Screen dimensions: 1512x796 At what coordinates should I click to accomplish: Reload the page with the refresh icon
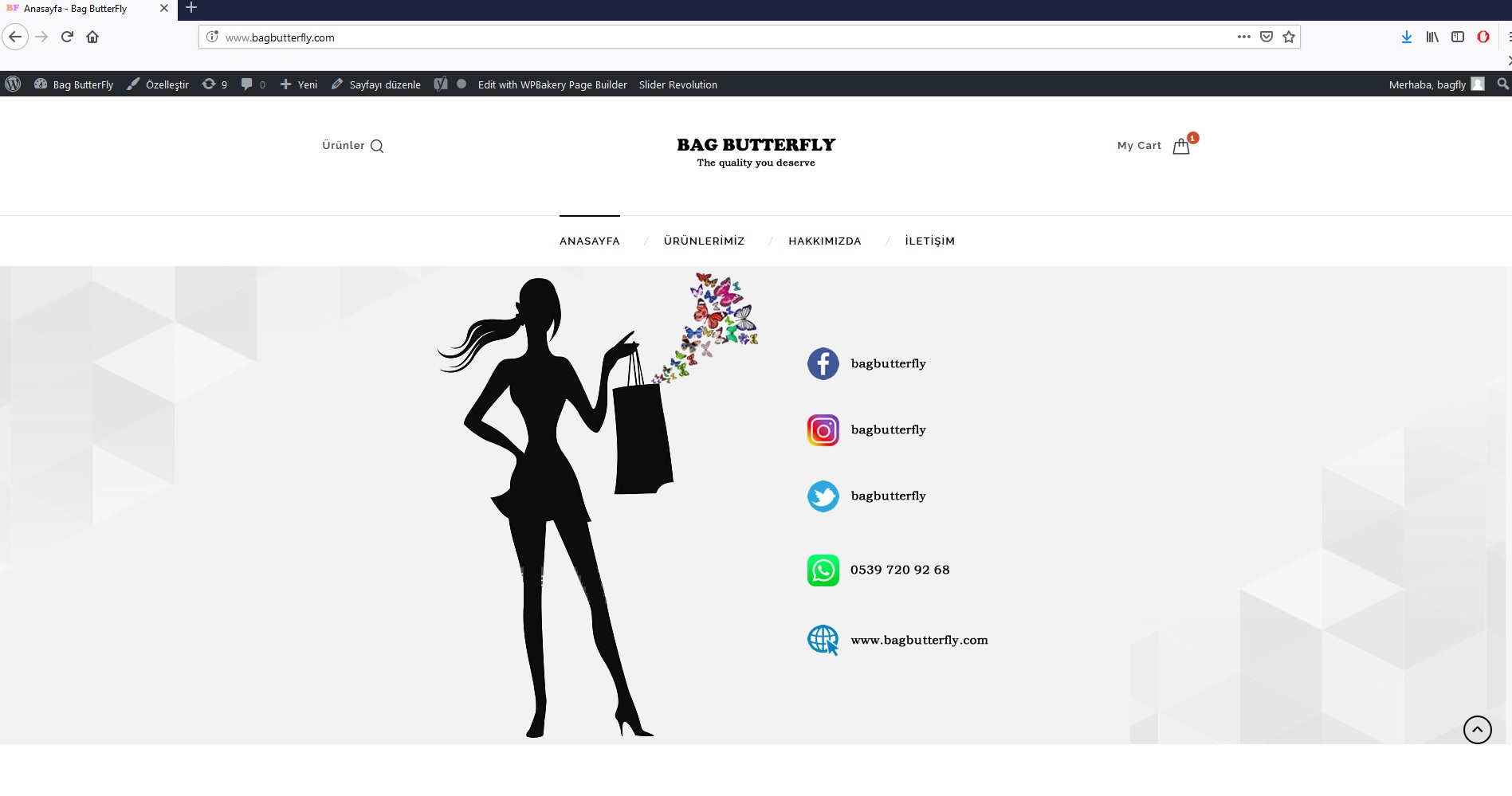point(68,37)
